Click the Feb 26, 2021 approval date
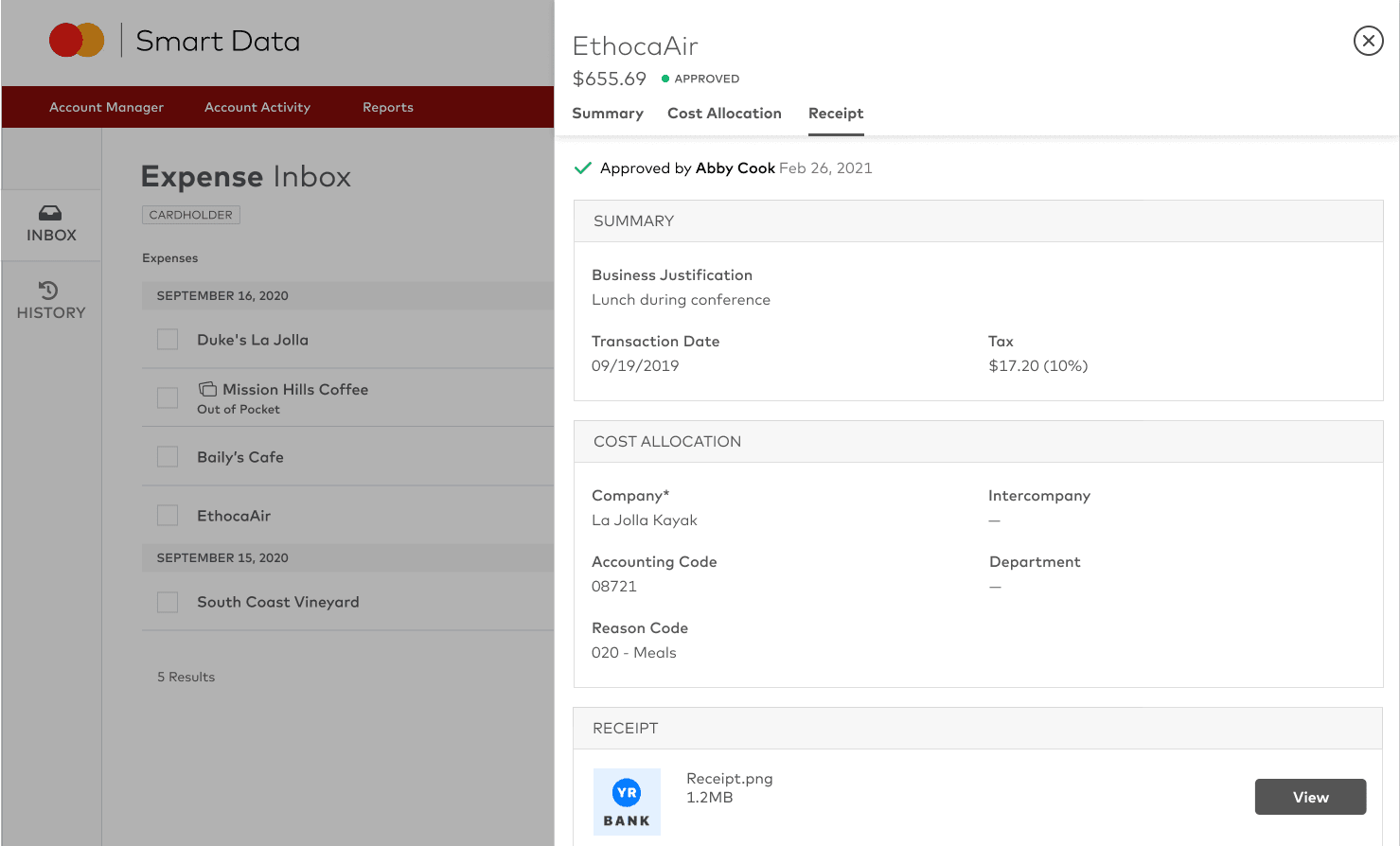The height and width of the screenshot is (846, 1400). 825,168
